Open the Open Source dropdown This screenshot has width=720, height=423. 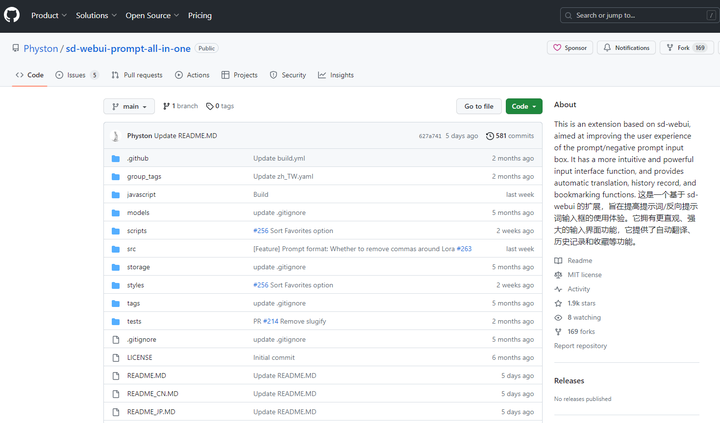pyautogui.click(x=152, y=16)
